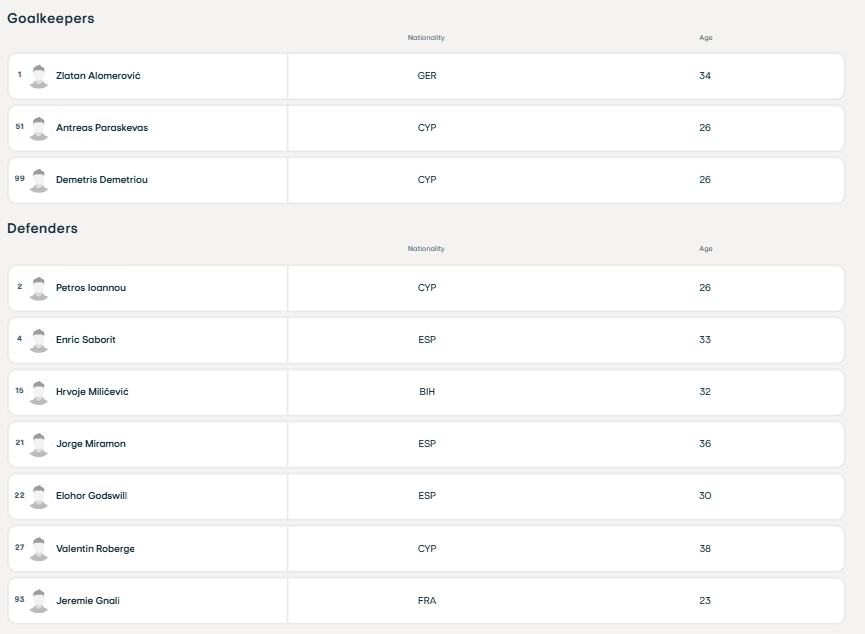Open Zlatan Alomerović's player profile

[x=98, y=76]
